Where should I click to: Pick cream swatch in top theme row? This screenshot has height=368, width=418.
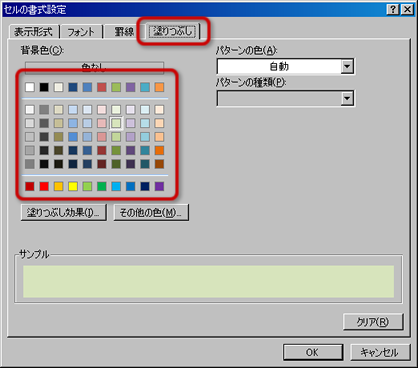click(58, 87)
